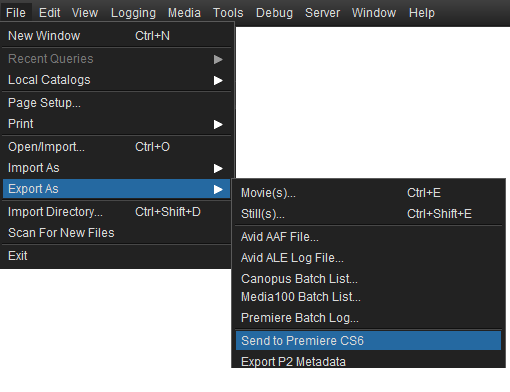The height and width of the screenshot is (392, 510).
Task: Choose New Window from File menu
Action: pyautogui.click(x=116, y=36)
